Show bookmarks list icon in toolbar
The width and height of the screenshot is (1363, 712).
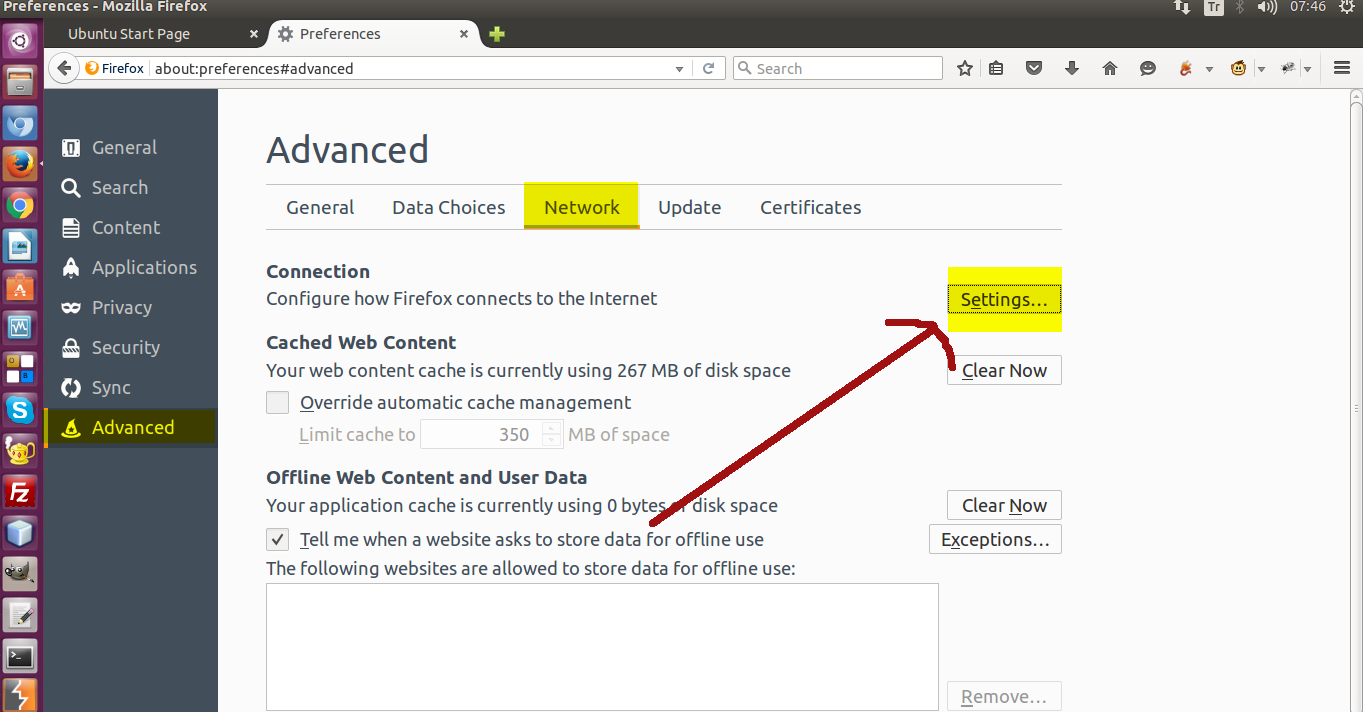click(x=996, y=68)
